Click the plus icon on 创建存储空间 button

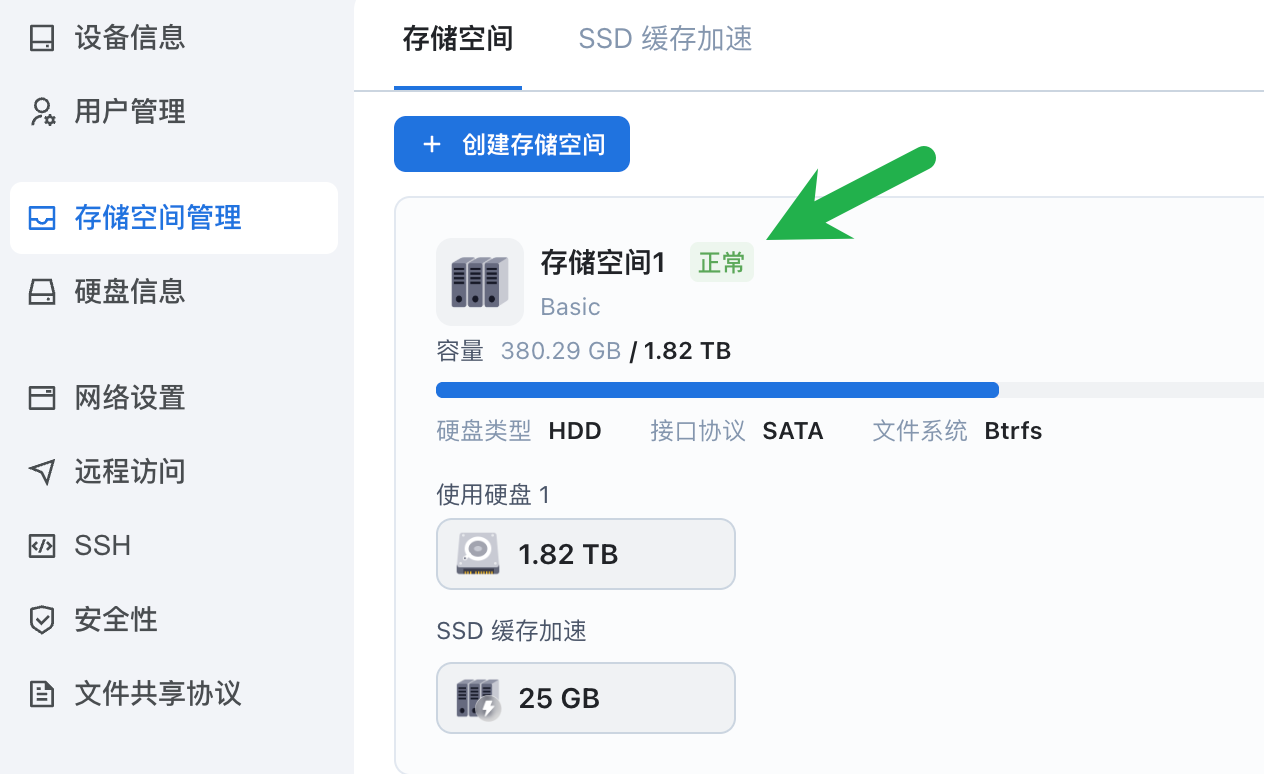pyautogui.click(x=432, y=145)
